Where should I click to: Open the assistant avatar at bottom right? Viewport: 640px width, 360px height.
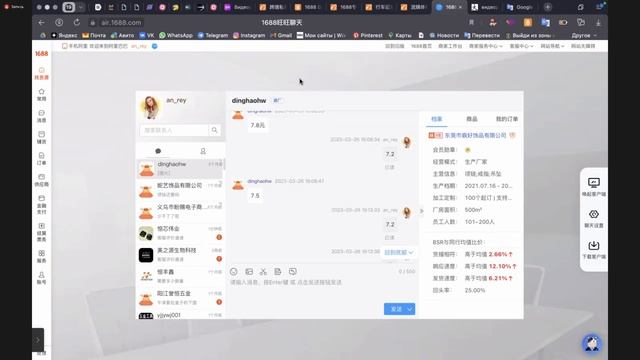pyautogui.click(x=592, y=344)
